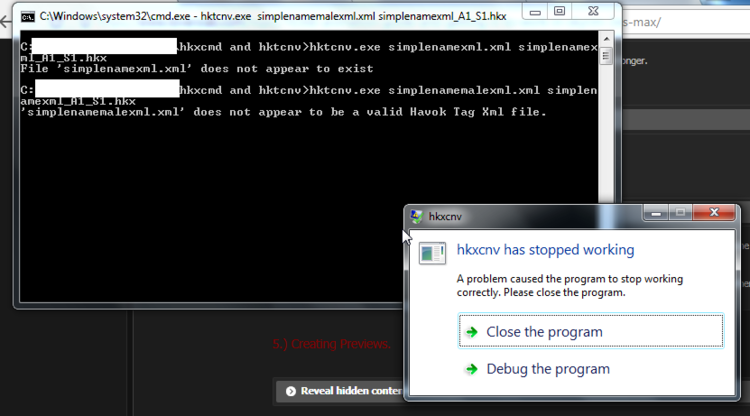Click the browser back arrow
This screenshot has height=416, width=750.
pyautogui.click(x=6, y=22)
